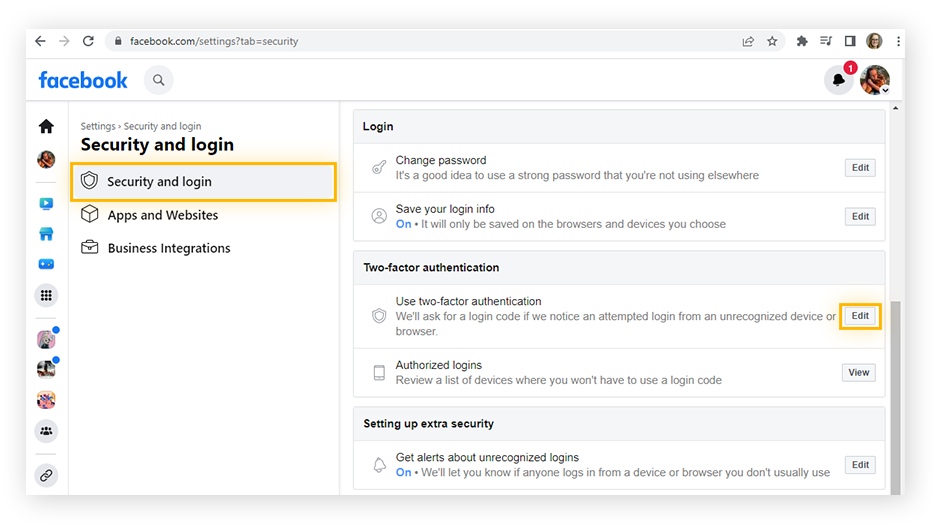The image size is (934, 526).
Task: Open the Watch video icon in sidebar
Action: click(x=46, y=203)
